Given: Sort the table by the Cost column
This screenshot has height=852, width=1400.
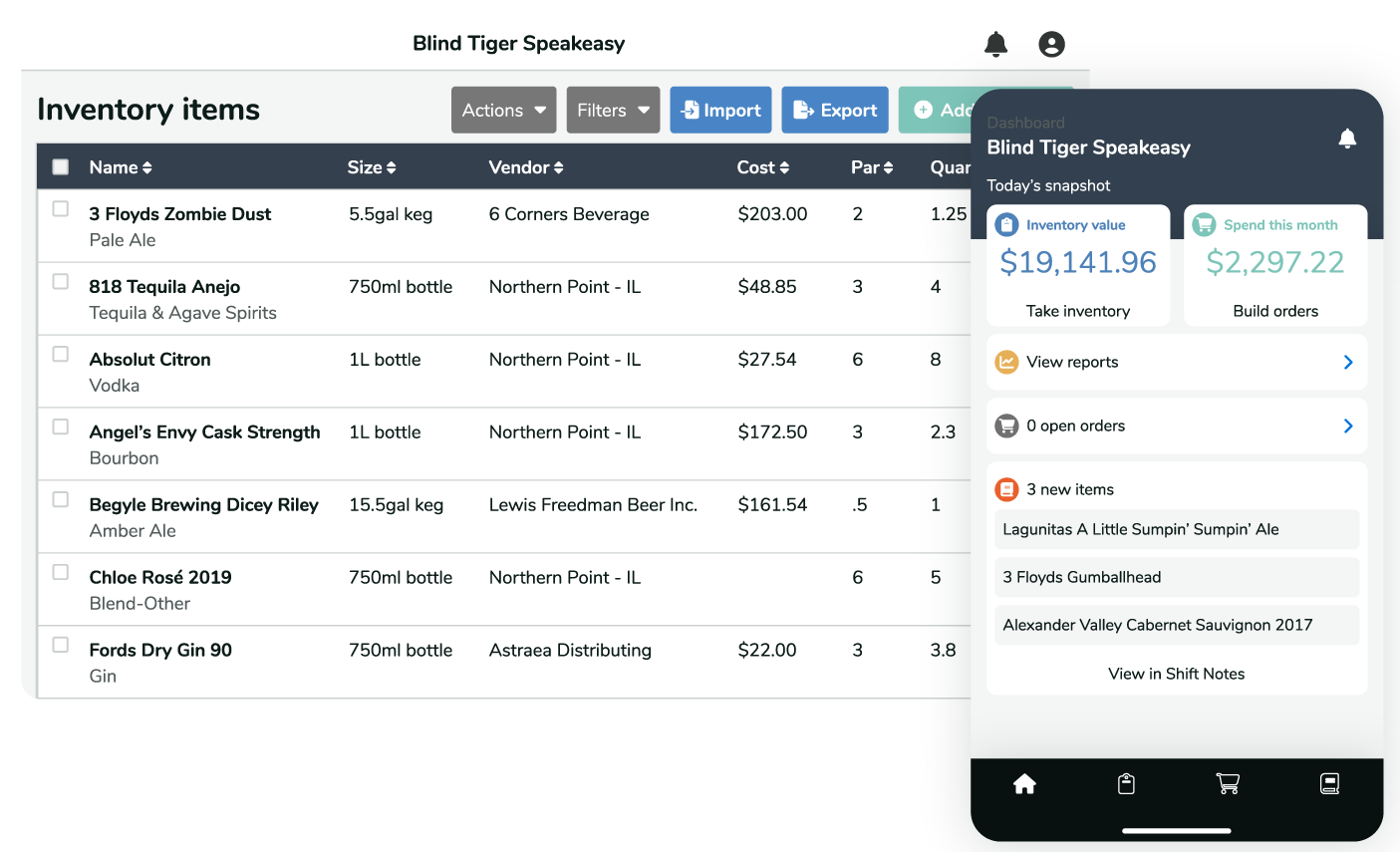Looking at the screenshot, I should (x=763, y=167).
